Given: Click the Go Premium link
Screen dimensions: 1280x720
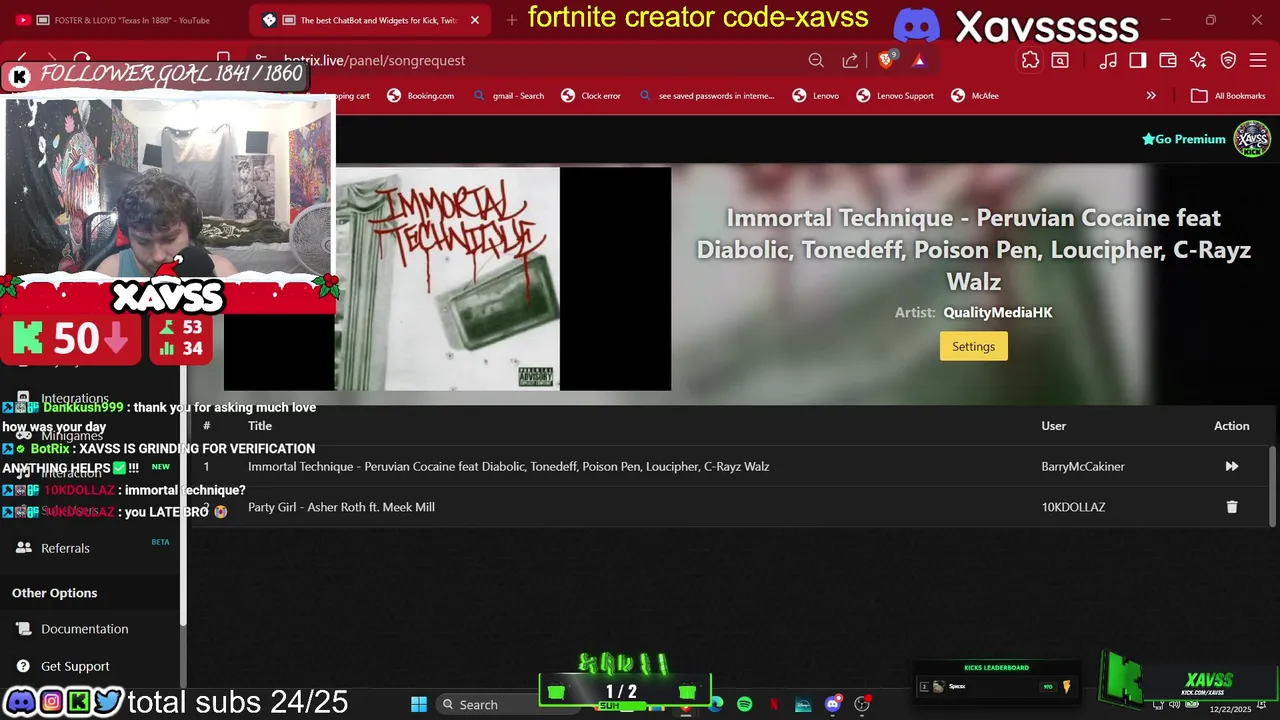Looking at the screenshot, I should tap(1184, 139).
